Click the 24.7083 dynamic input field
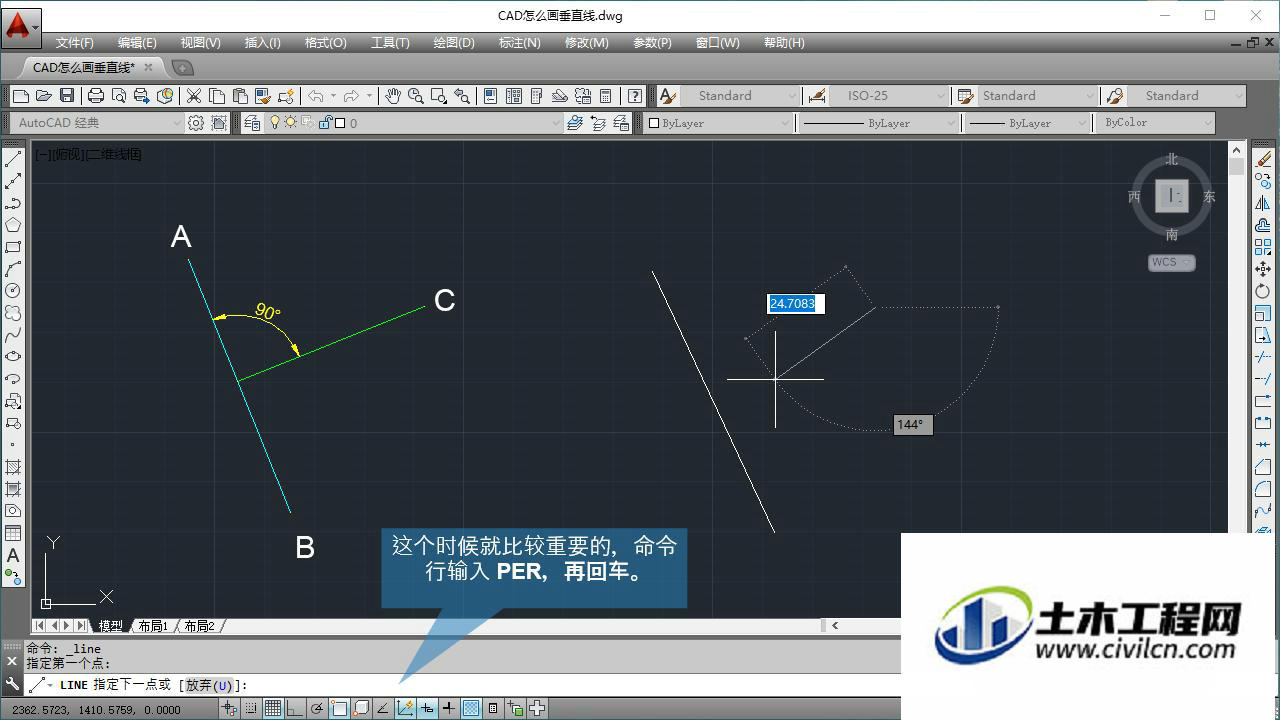Viewport: 1280px width, 720px height. 795,303
